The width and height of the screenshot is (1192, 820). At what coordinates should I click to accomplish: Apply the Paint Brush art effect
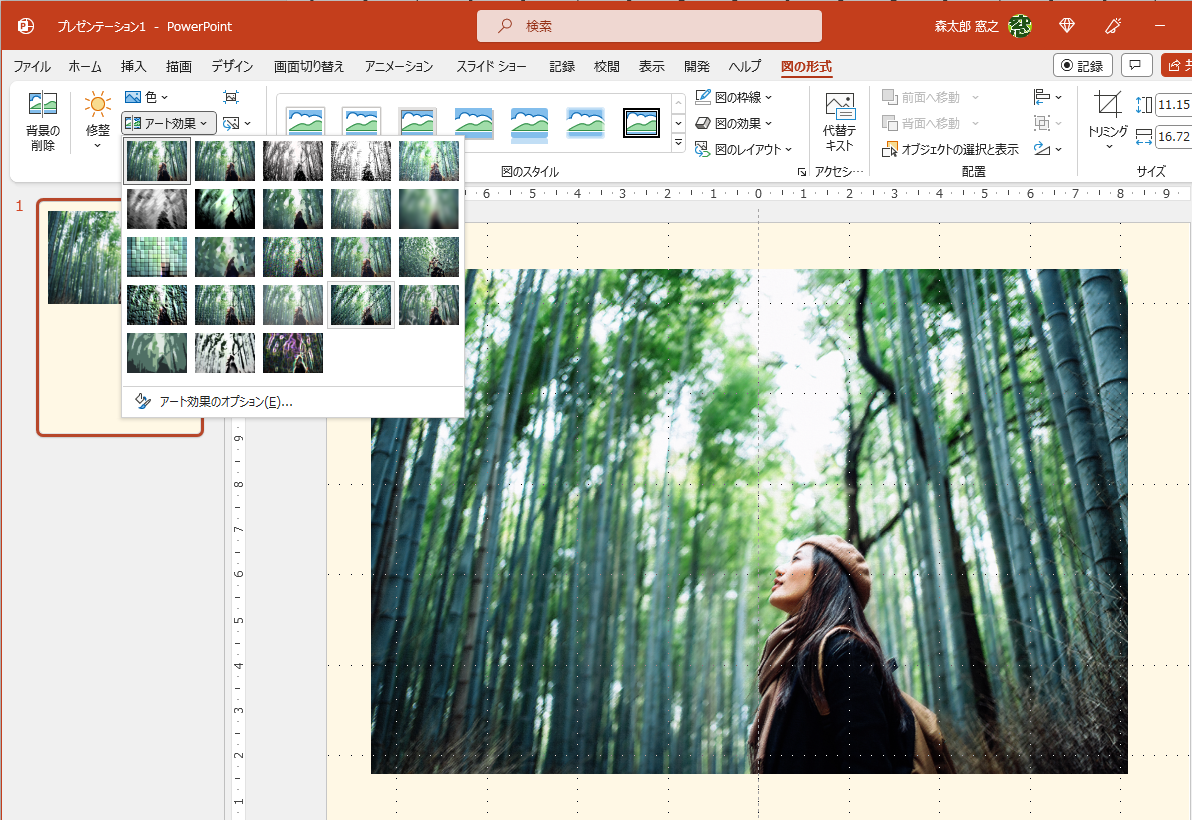coord(293,209)
